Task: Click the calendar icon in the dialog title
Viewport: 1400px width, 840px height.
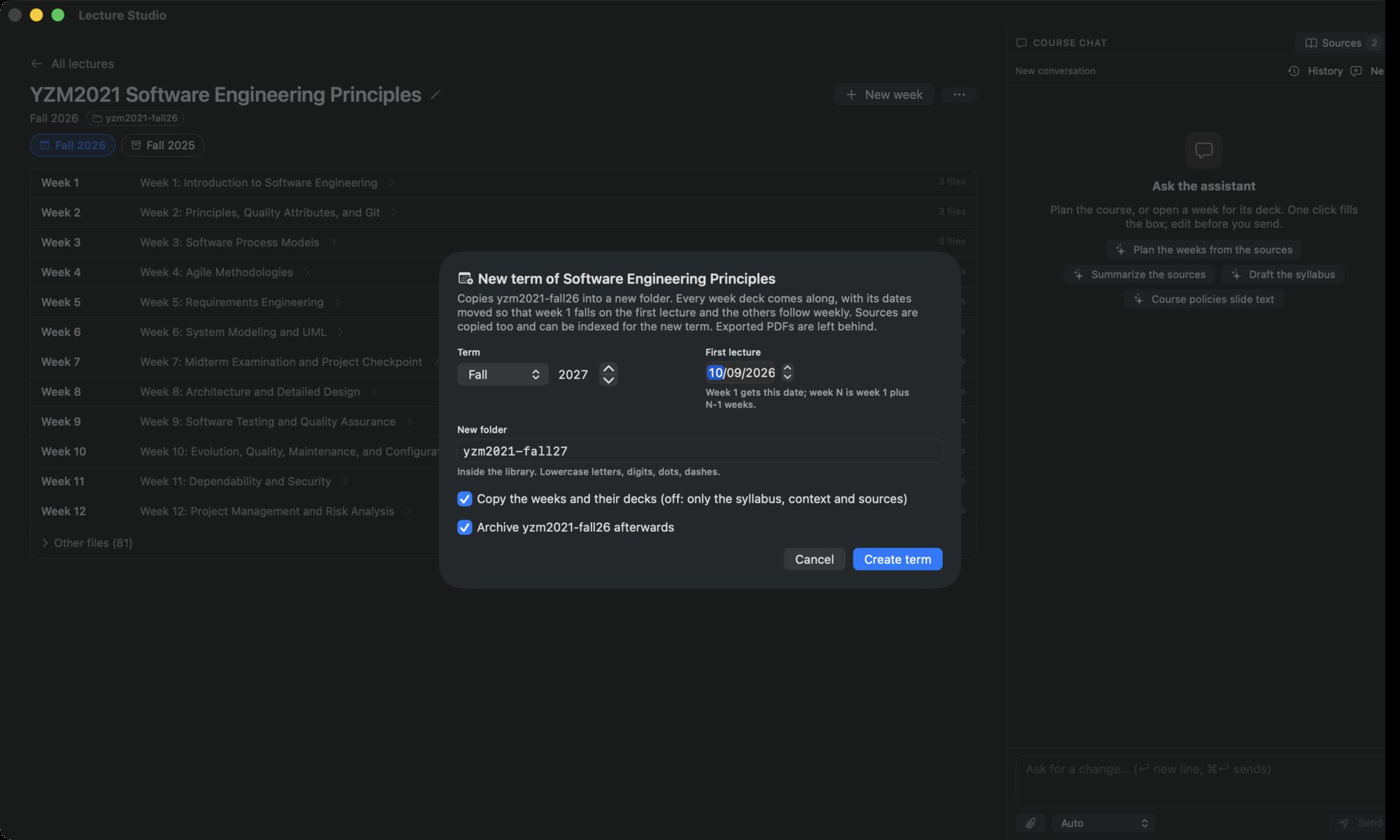Action: pos(465,279)
